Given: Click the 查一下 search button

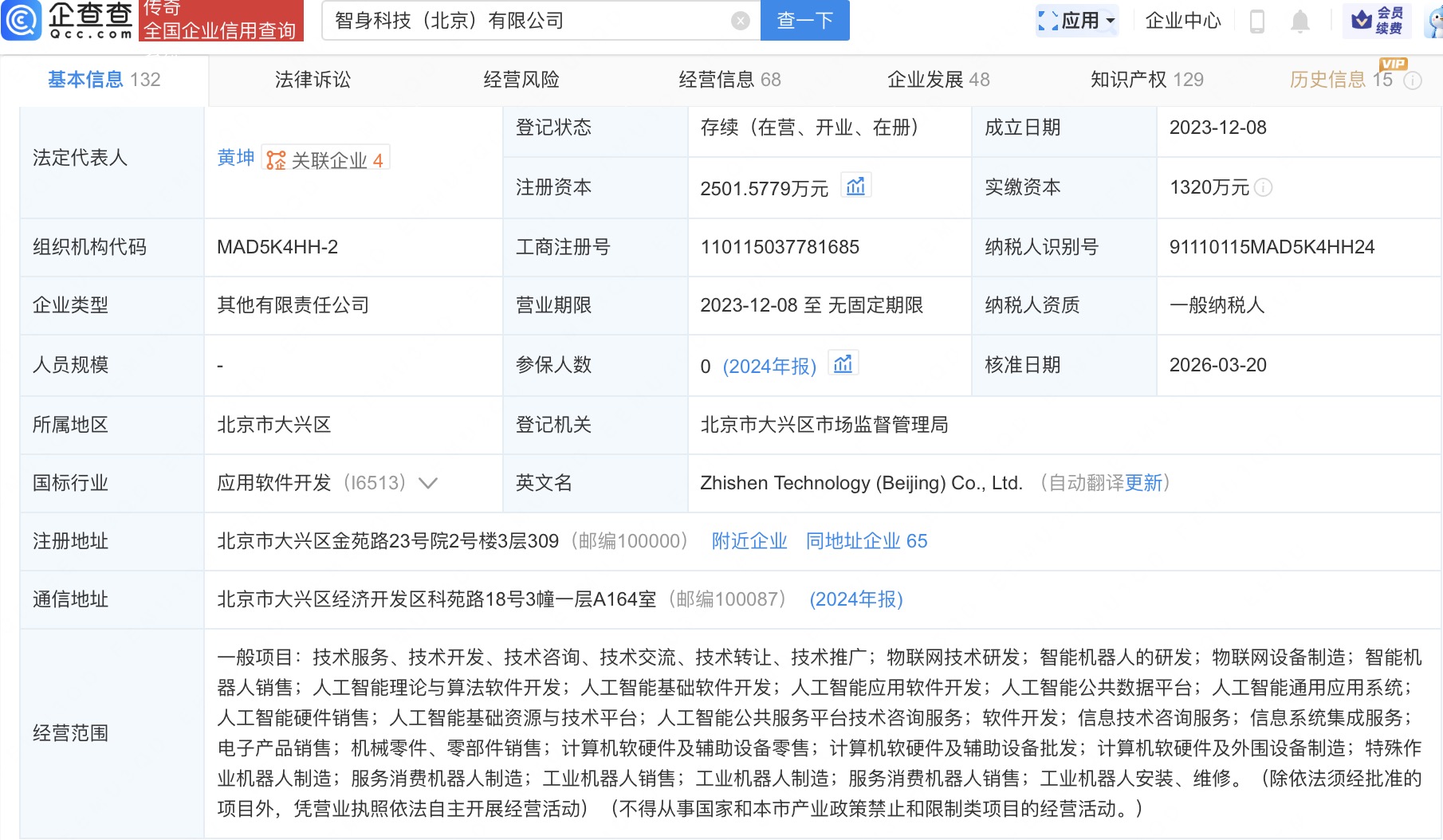Looking at the screenshot, I should click(x=804, y=21).
